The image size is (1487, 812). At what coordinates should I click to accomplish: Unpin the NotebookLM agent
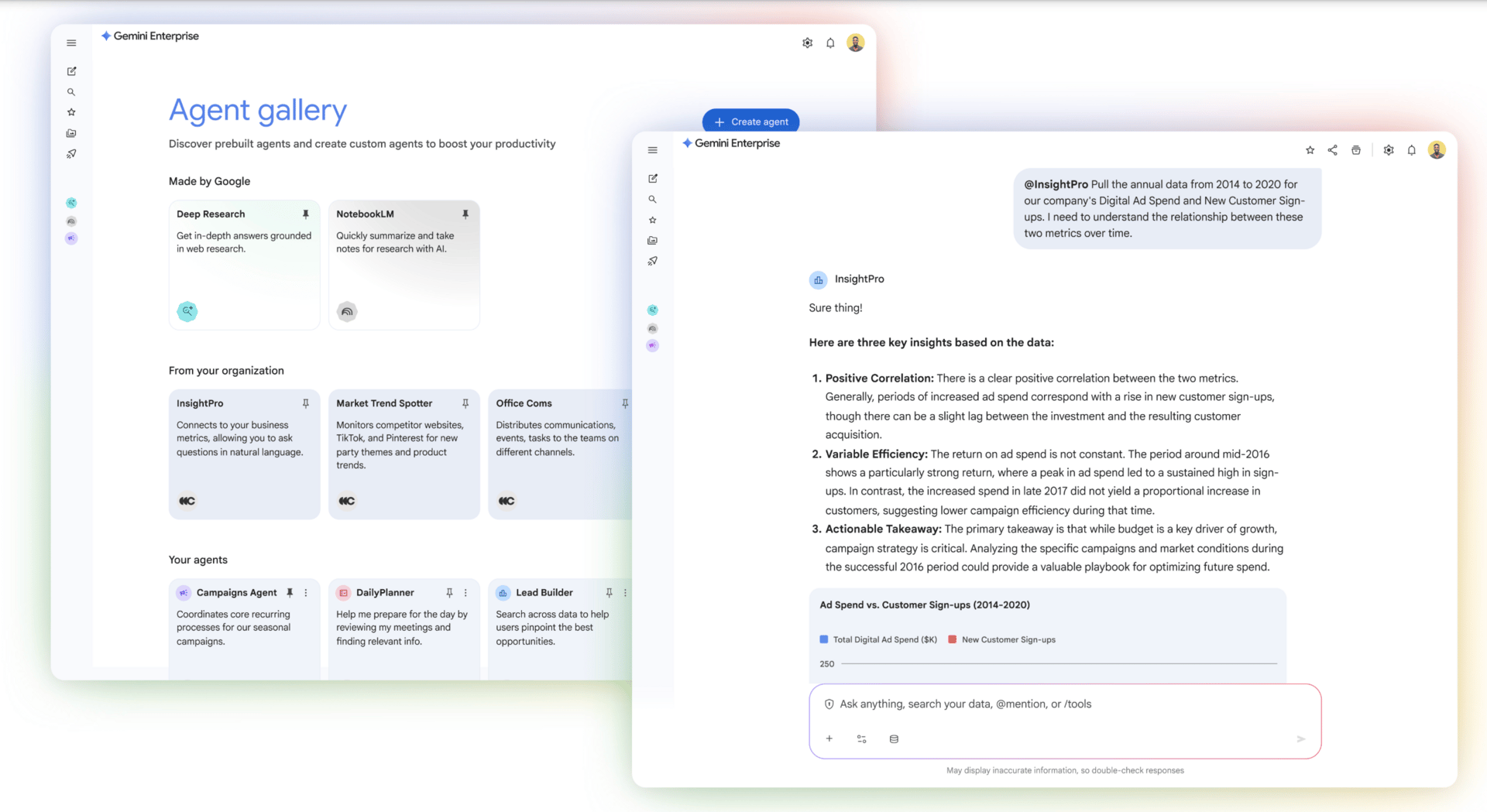coord(465,214)
